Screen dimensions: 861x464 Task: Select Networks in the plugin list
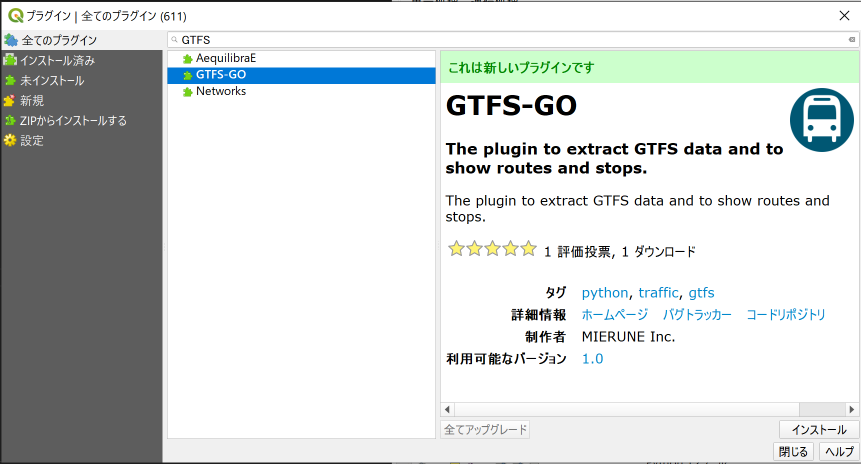(x=301, y=91)
